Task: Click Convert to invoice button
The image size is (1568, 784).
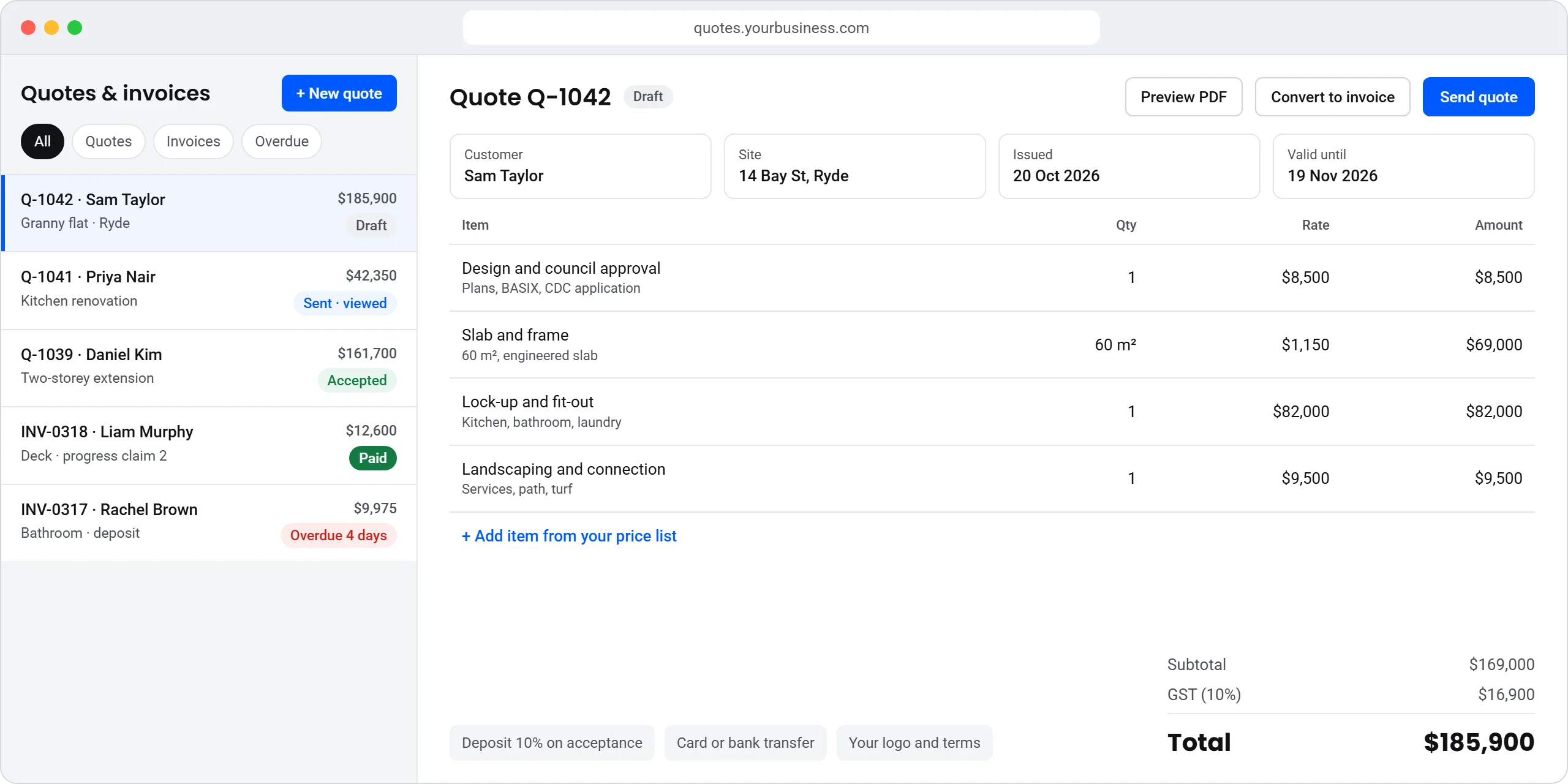Action: pos(1332,97)
